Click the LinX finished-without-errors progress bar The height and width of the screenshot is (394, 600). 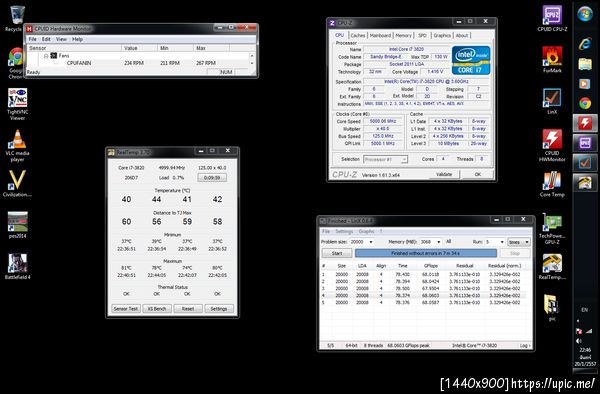point(426,253)
